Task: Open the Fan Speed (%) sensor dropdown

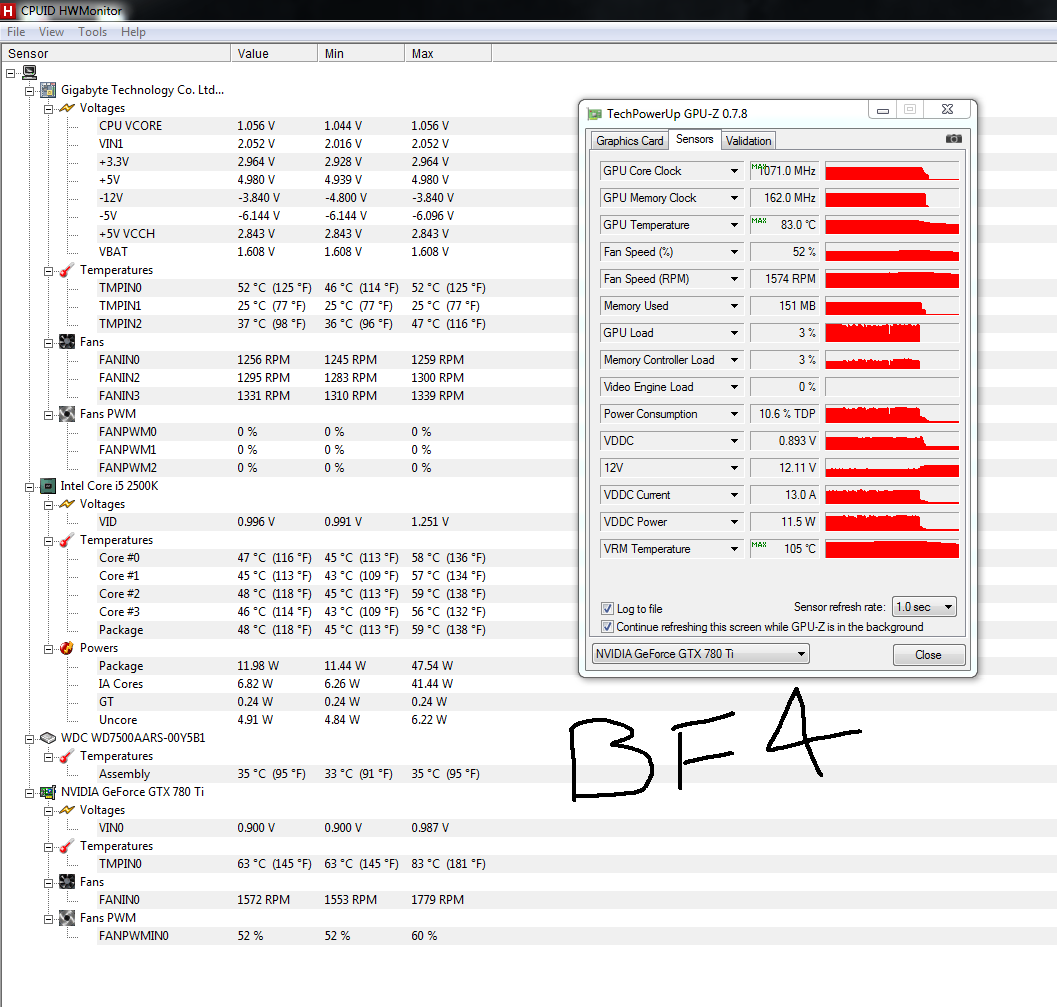Action: point(734,252)
